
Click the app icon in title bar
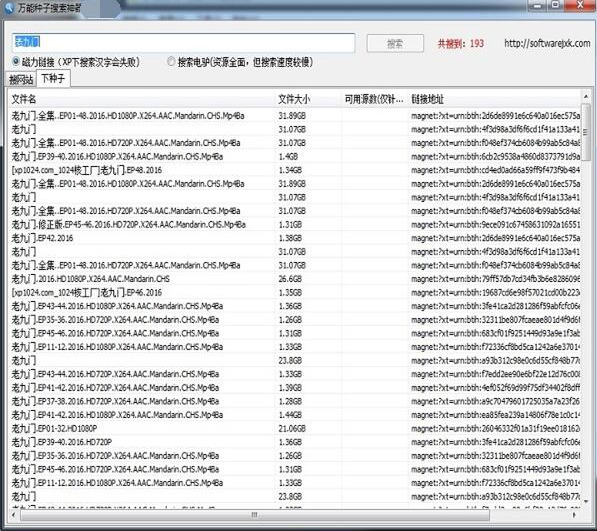click(9, 8)
